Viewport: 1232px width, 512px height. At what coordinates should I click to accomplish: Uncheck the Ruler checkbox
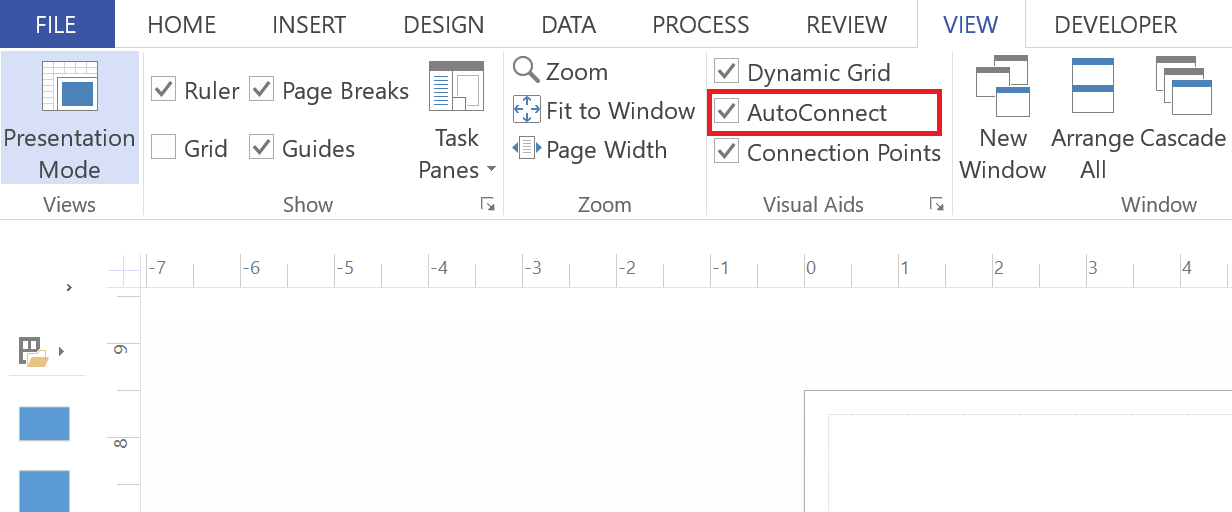(164, 89)
